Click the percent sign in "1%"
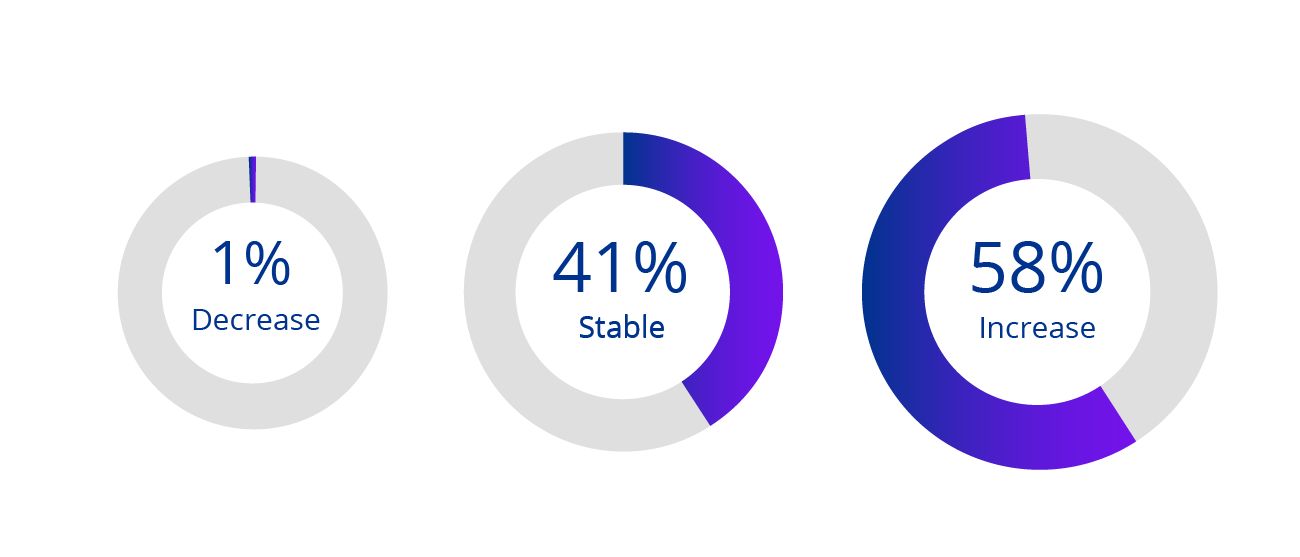The image size is (1300, 557). coord(268,265)
